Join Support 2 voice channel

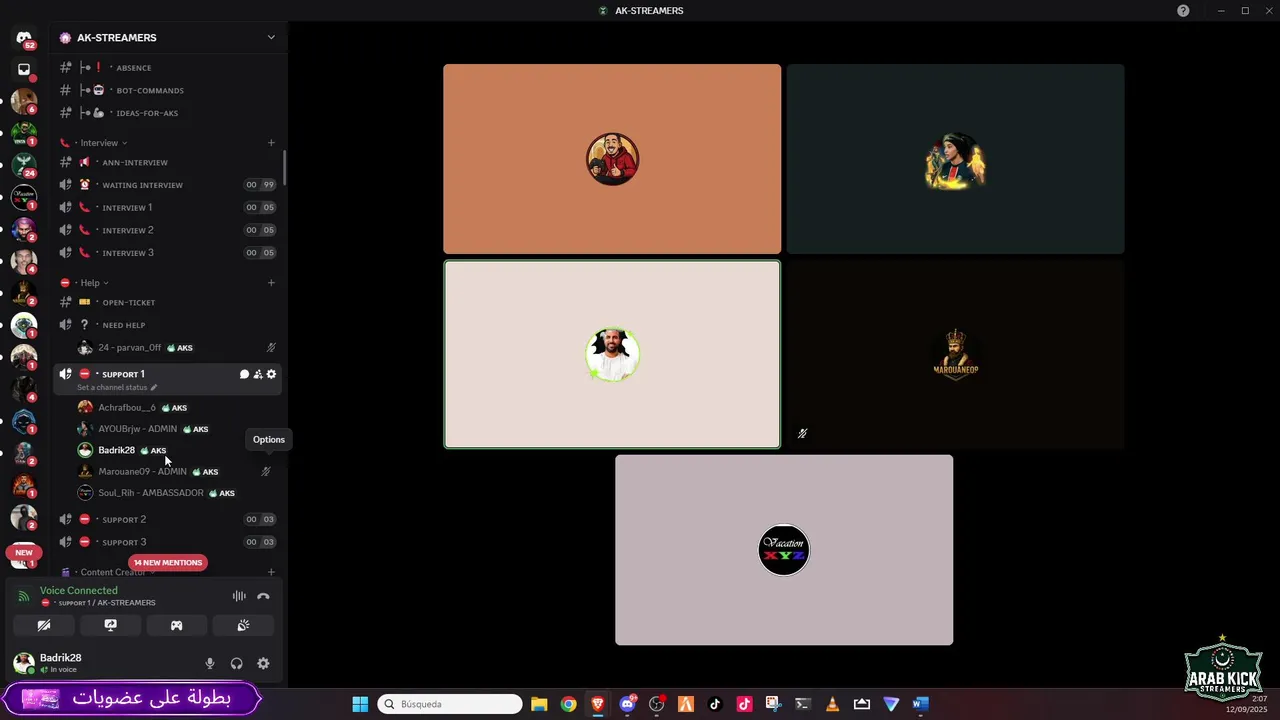coord(167,519)
